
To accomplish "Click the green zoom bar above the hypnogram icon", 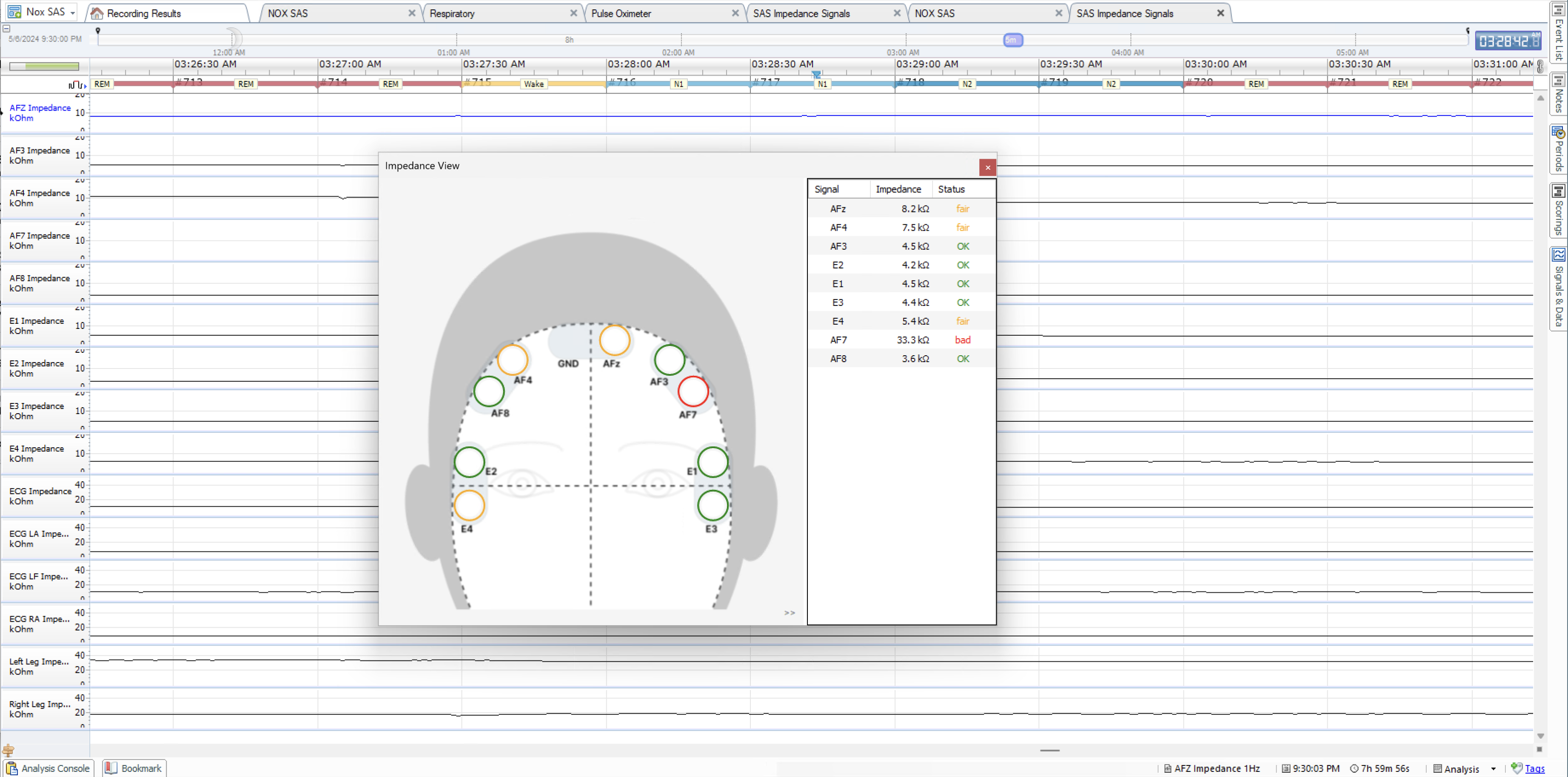I will [44, 66].
